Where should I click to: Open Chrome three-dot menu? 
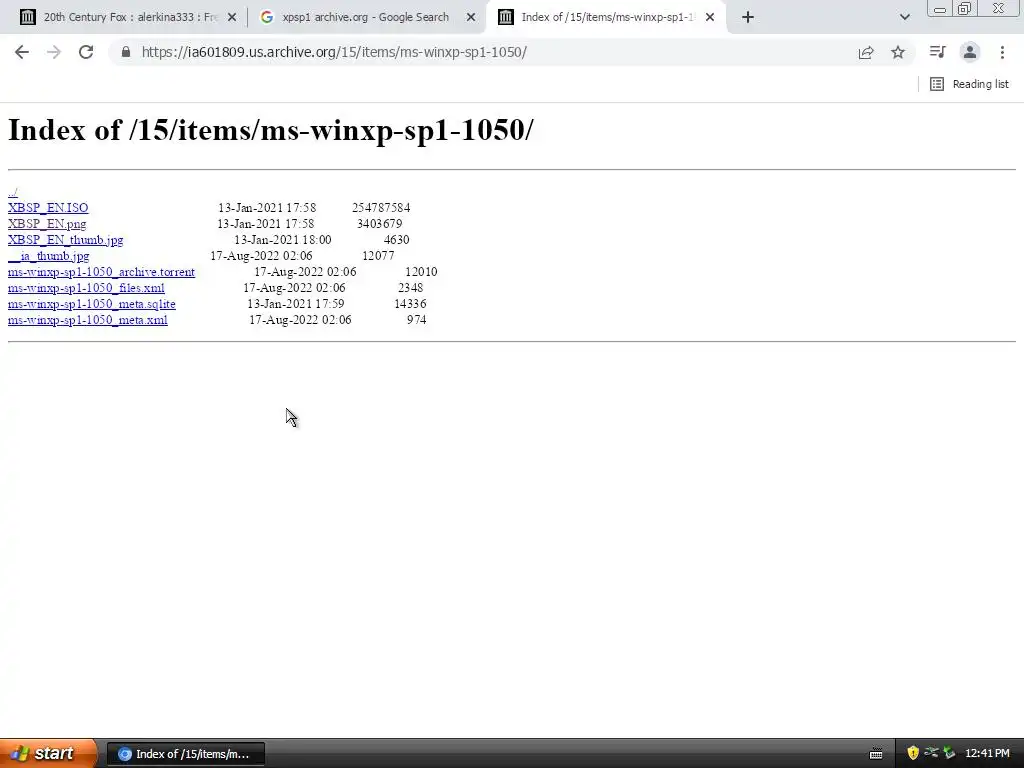coord(1002,52)
